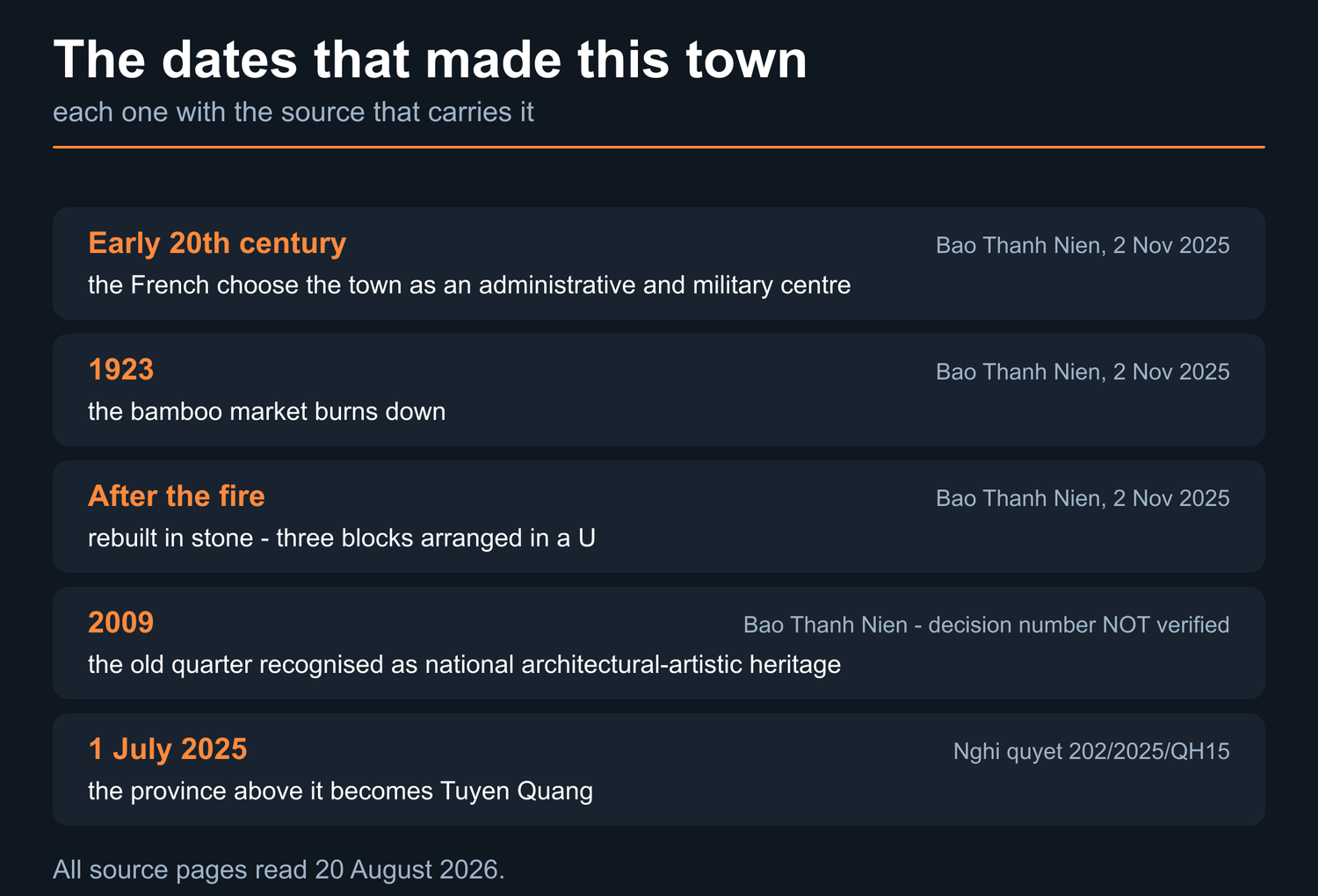Open the Bao Thanh Nien source on 1923 card
This screenshot has width=1318, height=896.
[1083, 372]
